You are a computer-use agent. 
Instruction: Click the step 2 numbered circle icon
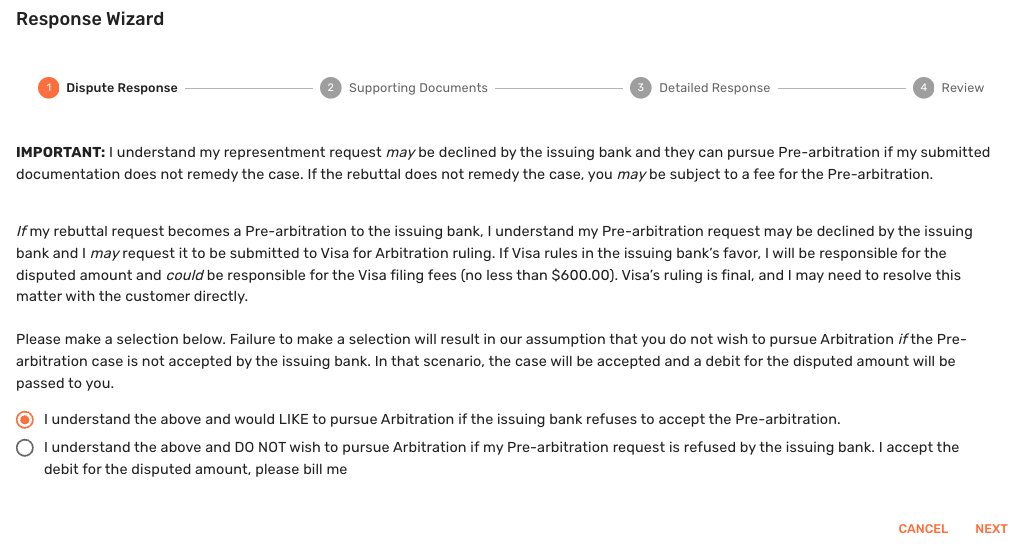(330, 88)
